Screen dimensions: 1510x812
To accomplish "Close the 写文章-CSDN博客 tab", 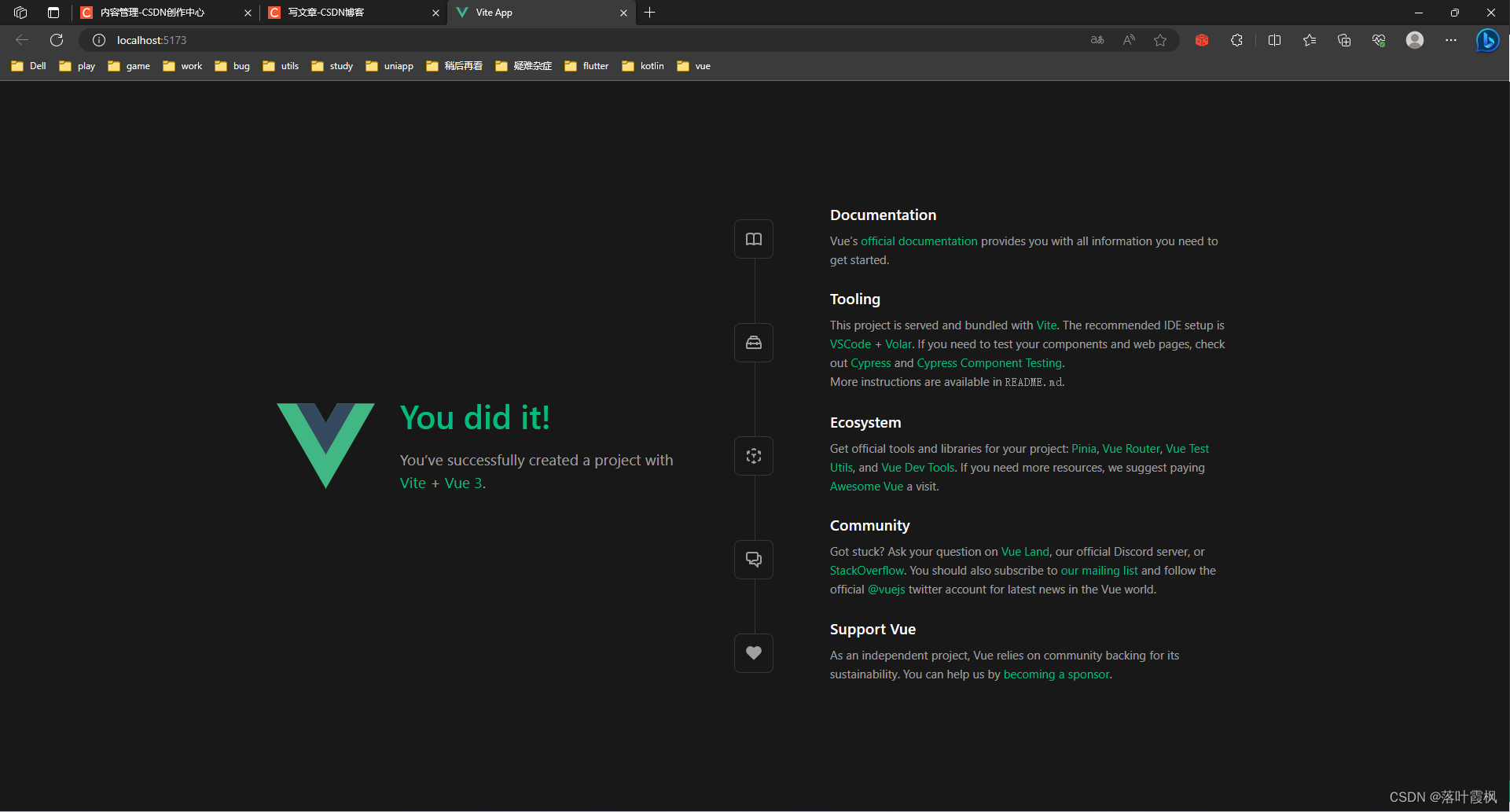I will (435, 13).
